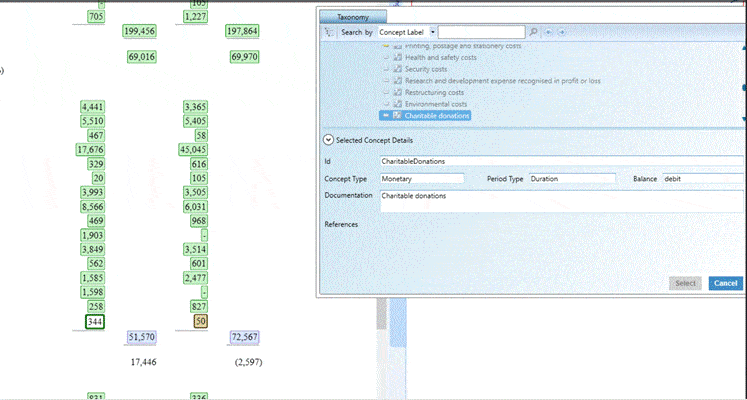
Task: Click the tagged value 1,585
Action: pos(92,278)
